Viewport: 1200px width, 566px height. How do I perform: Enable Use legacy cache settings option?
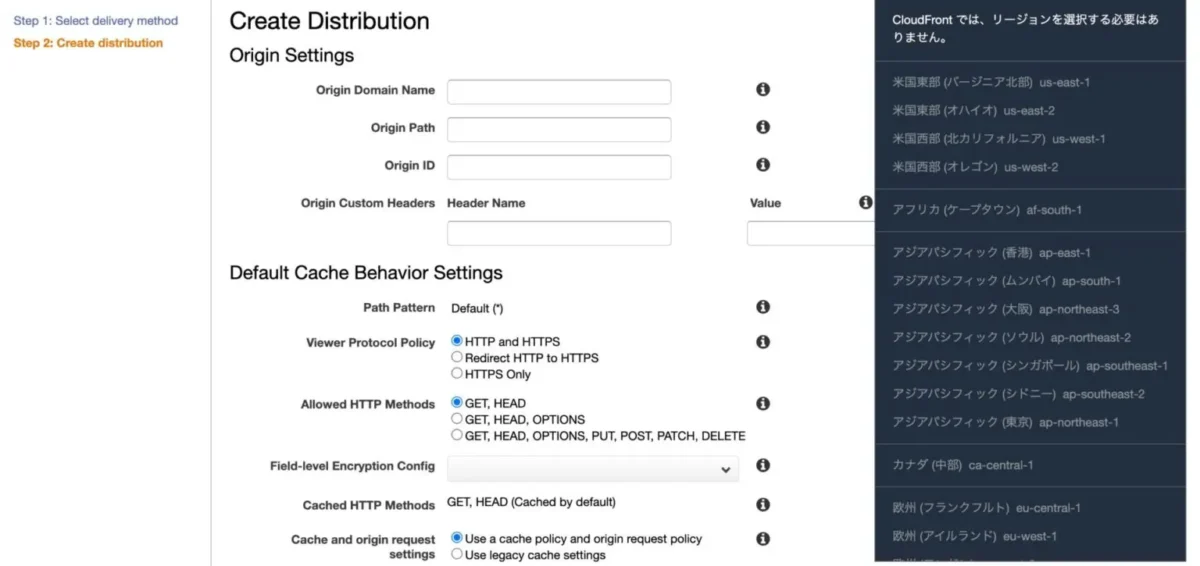click(457, 554)
